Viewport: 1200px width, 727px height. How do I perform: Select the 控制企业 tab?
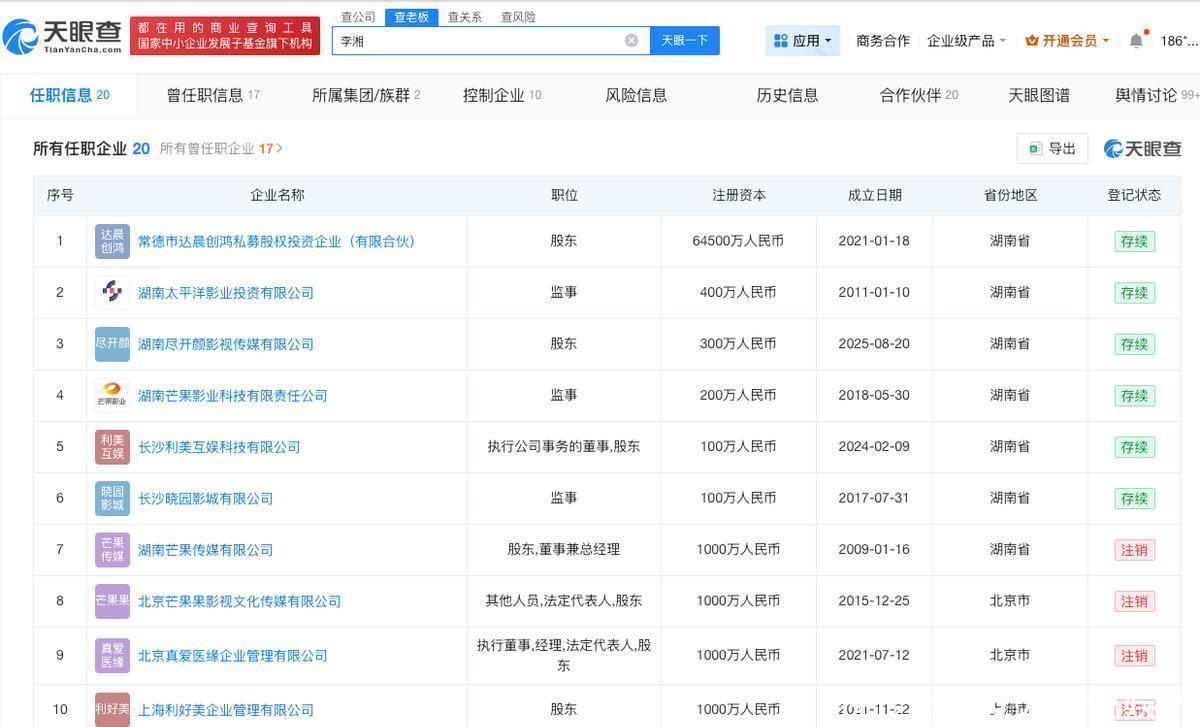click(x=501, y=95)
